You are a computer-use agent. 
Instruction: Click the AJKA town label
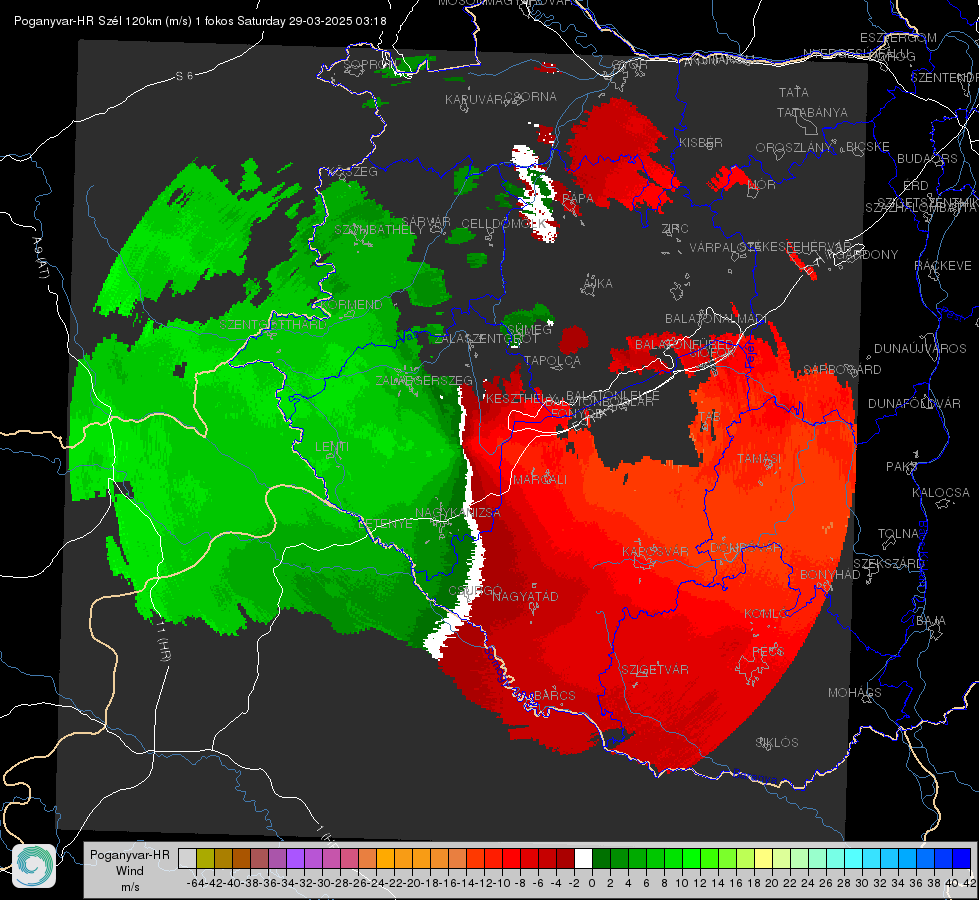(x=597, y=284)
